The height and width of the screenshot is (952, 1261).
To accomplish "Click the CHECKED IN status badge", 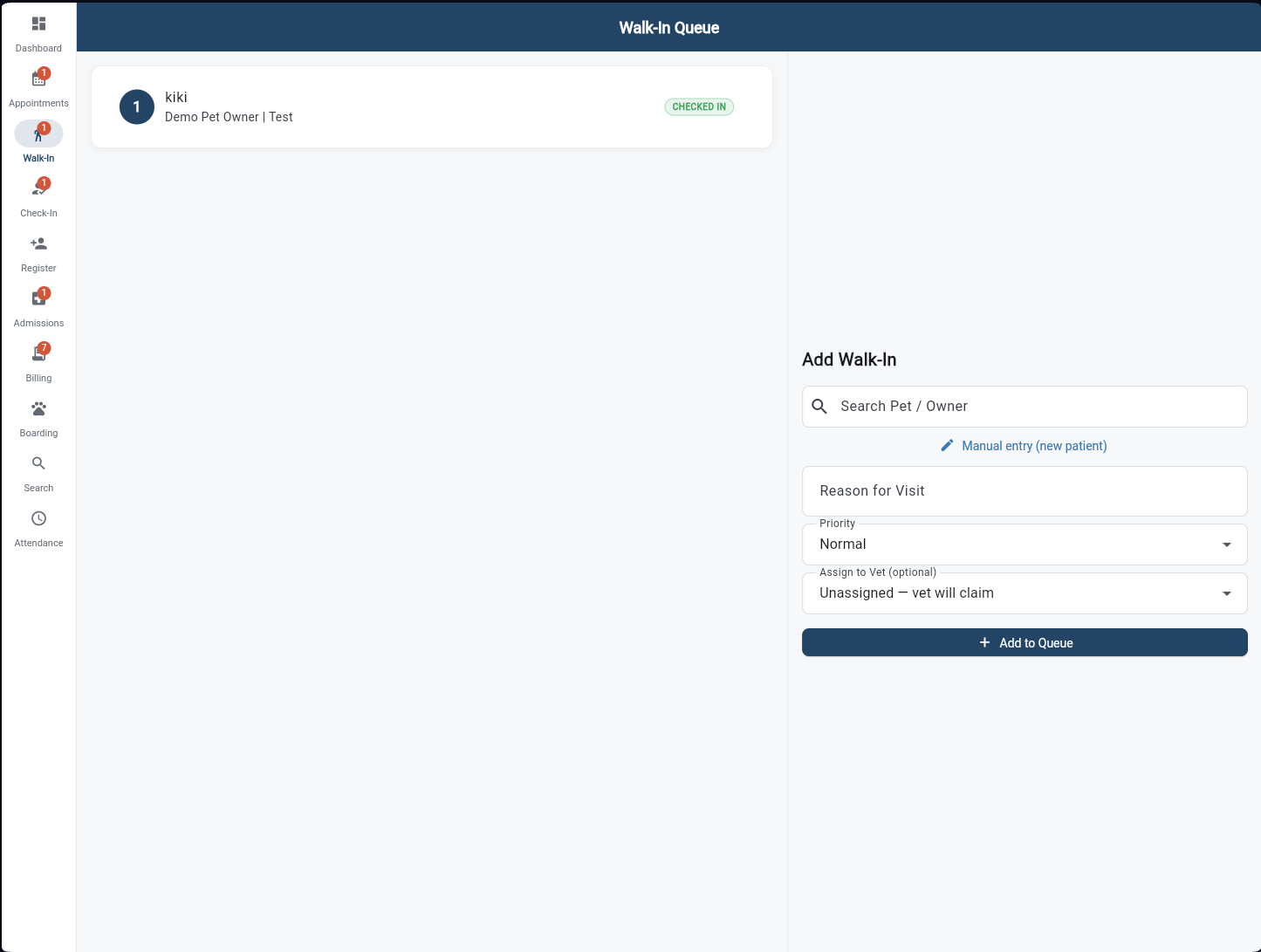I will (698, 106).
